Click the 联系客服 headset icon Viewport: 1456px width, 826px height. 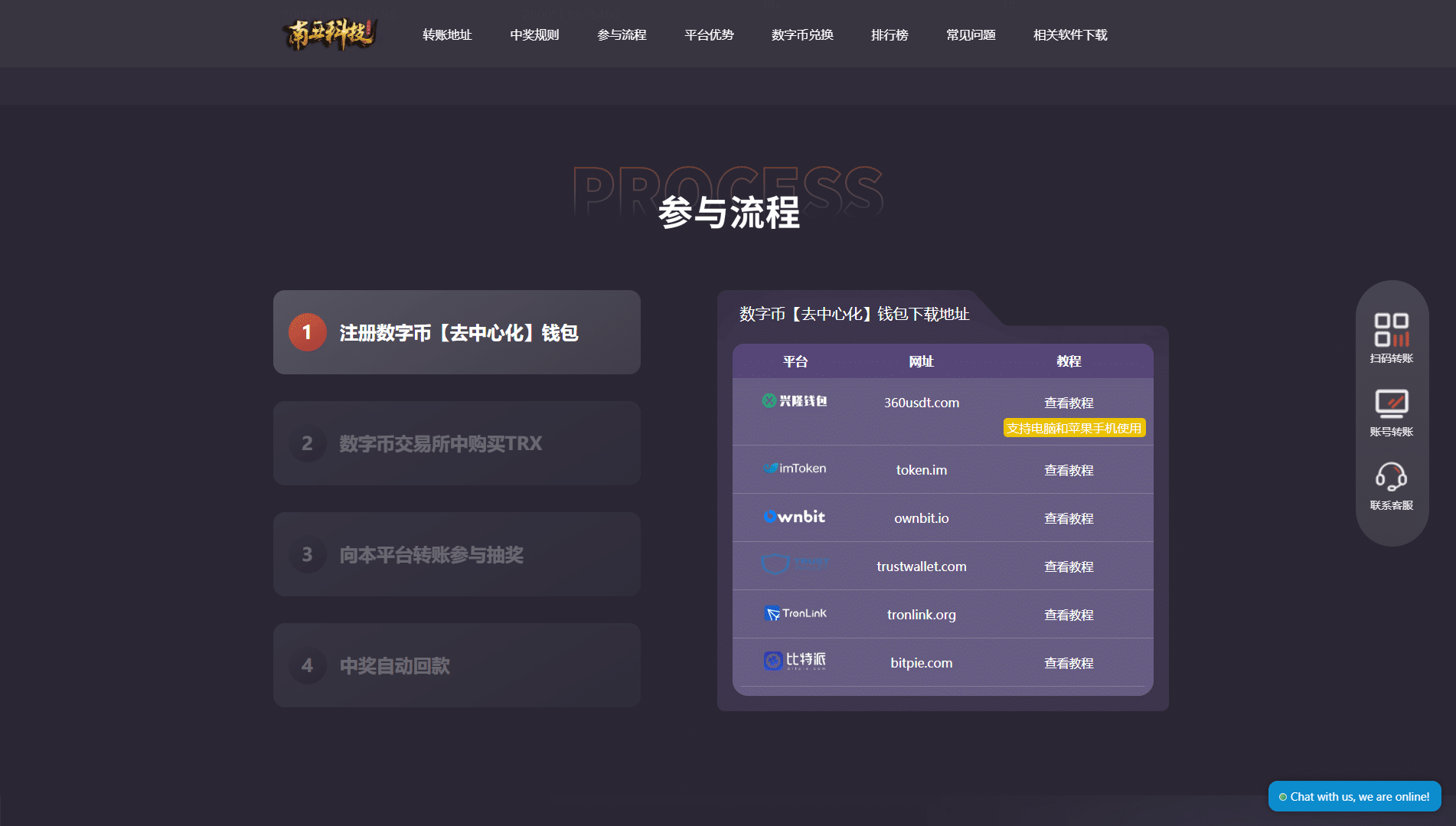pyautogui.click(x=1391, y=476)
